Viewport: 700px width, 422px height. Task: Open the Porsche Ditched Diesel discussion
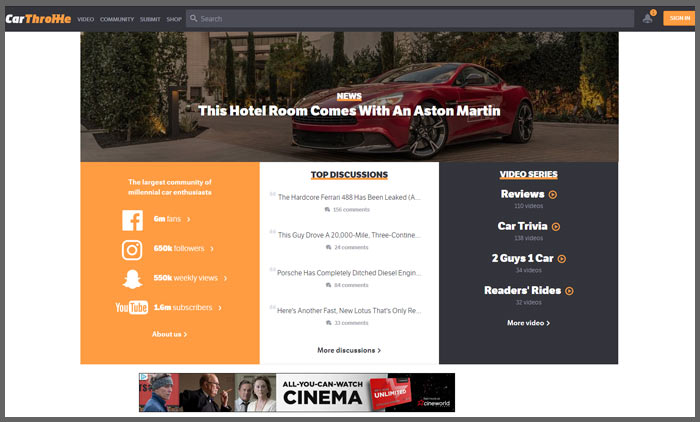pos(349,273)
